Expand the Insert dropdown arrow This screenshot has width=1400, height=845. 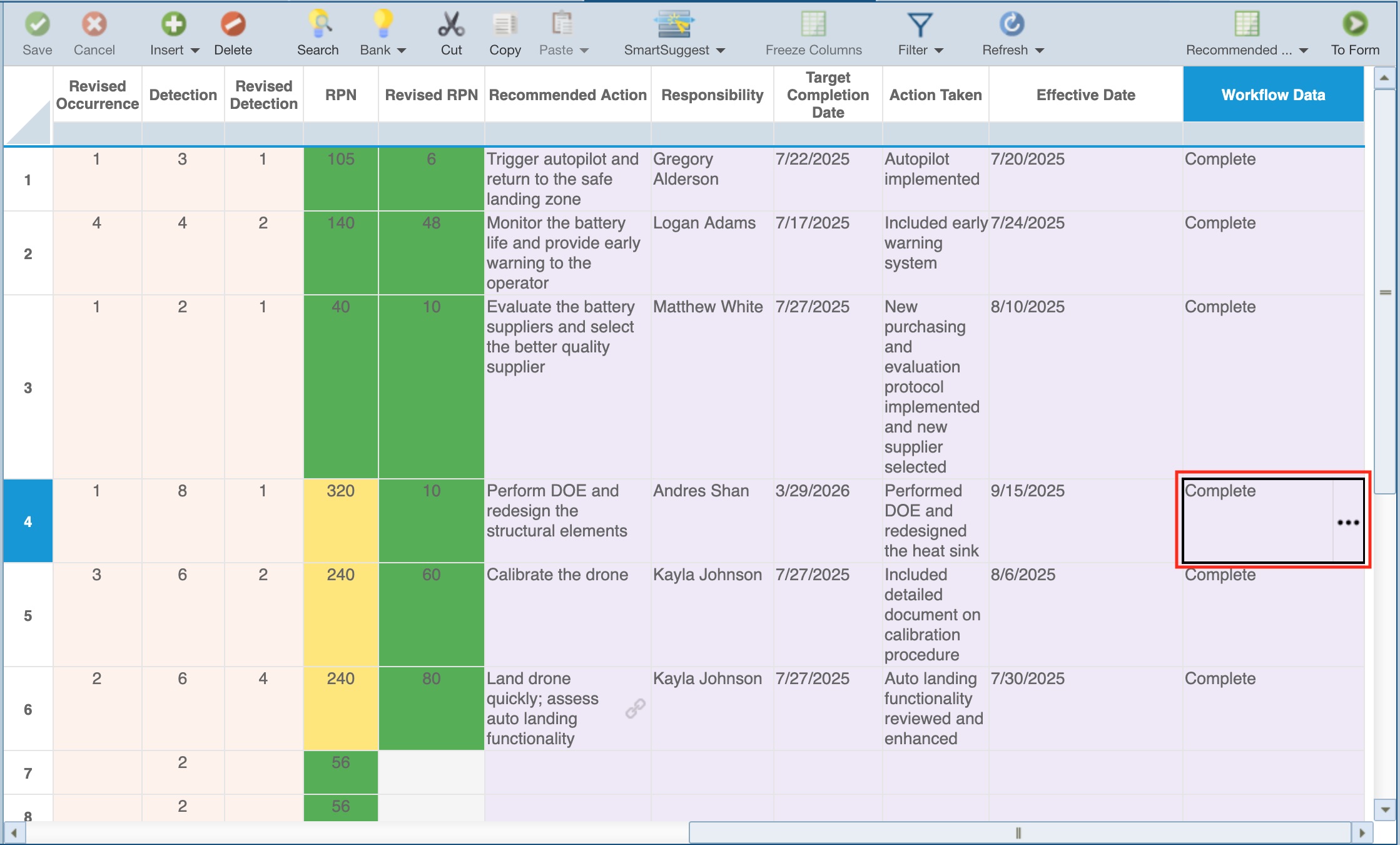195,51
